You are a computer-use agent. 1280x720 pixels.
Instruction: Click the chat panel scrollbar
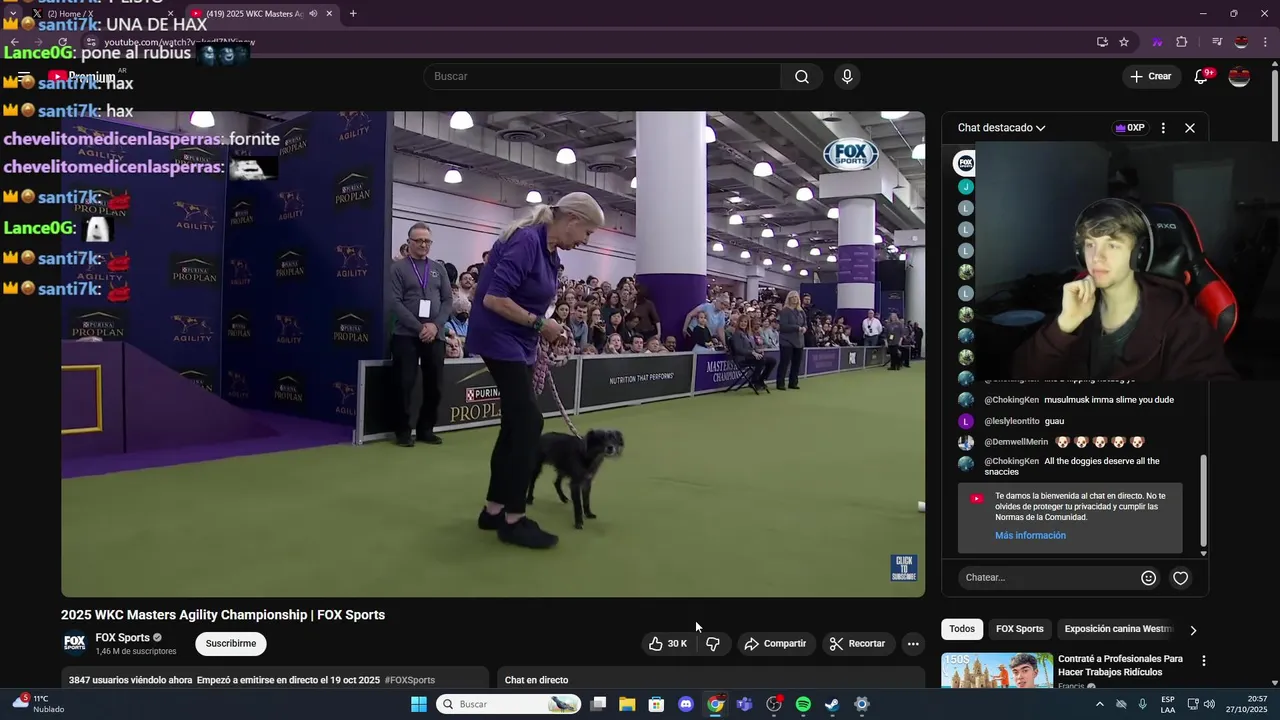click(x=1204, y=500)
